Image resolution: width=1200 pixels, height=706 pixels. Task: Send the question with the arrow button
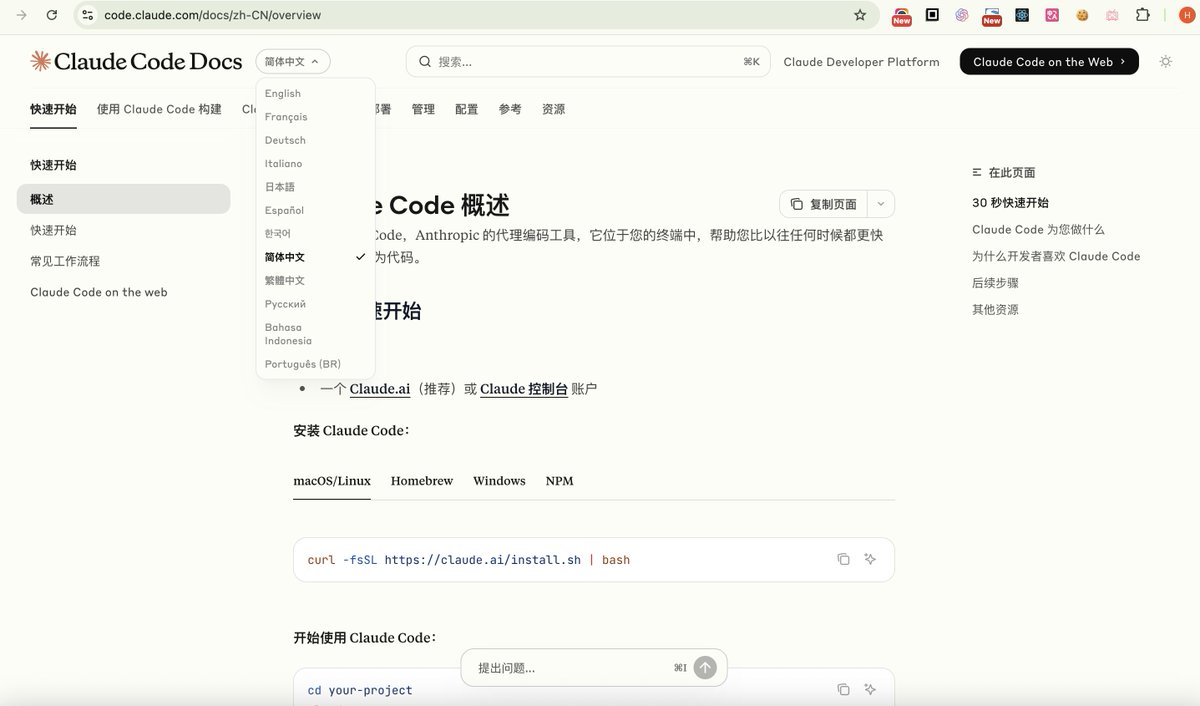click(x=705, y=667)
